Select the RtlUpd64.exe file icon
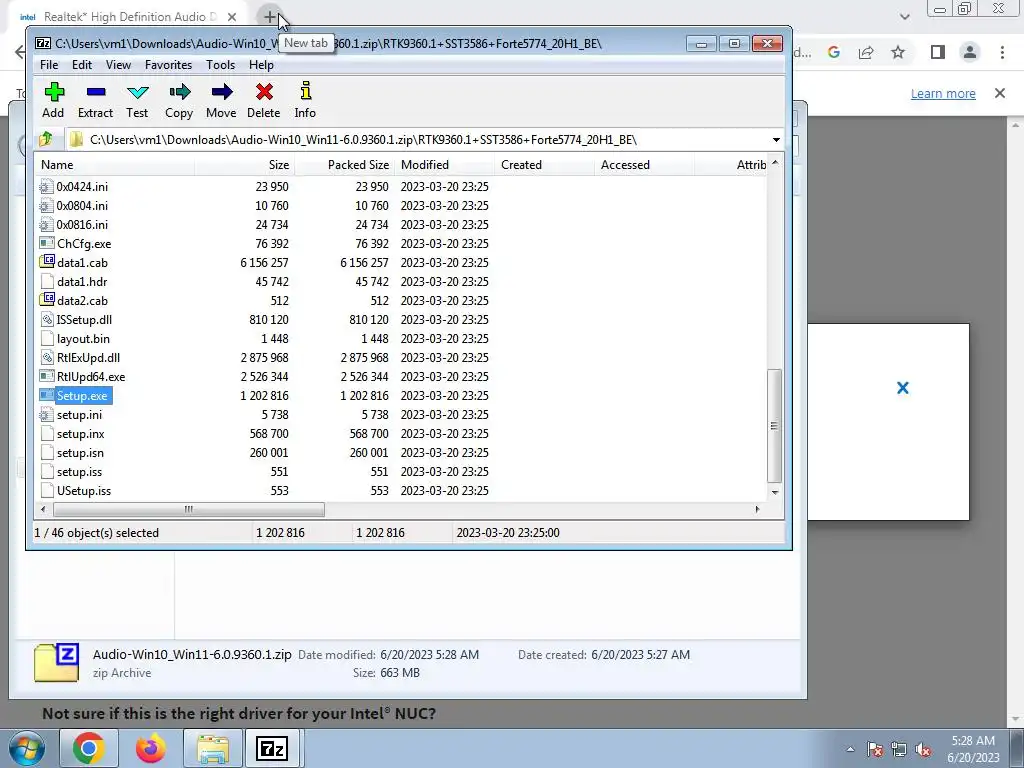This screenshot has width=1024, height=768. coord(46,376)
